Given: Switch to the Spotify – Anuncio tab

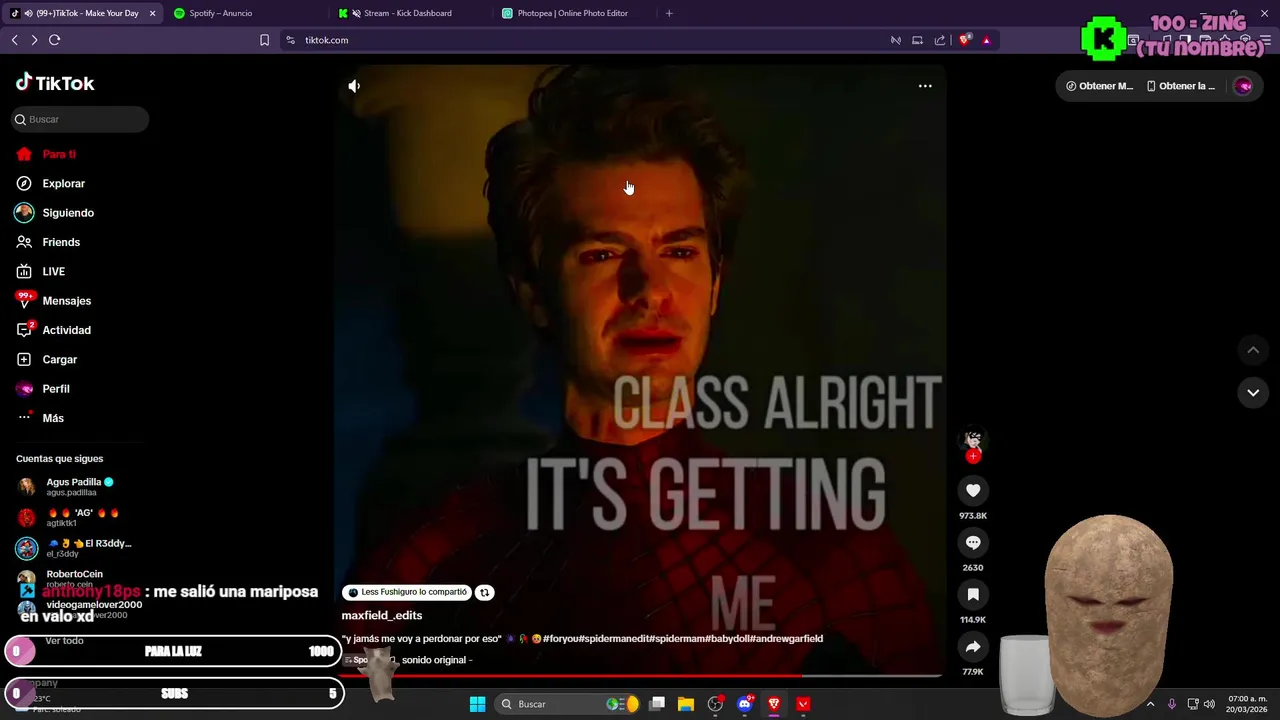Looking at the screenshot, I should (x=245, y=13).
